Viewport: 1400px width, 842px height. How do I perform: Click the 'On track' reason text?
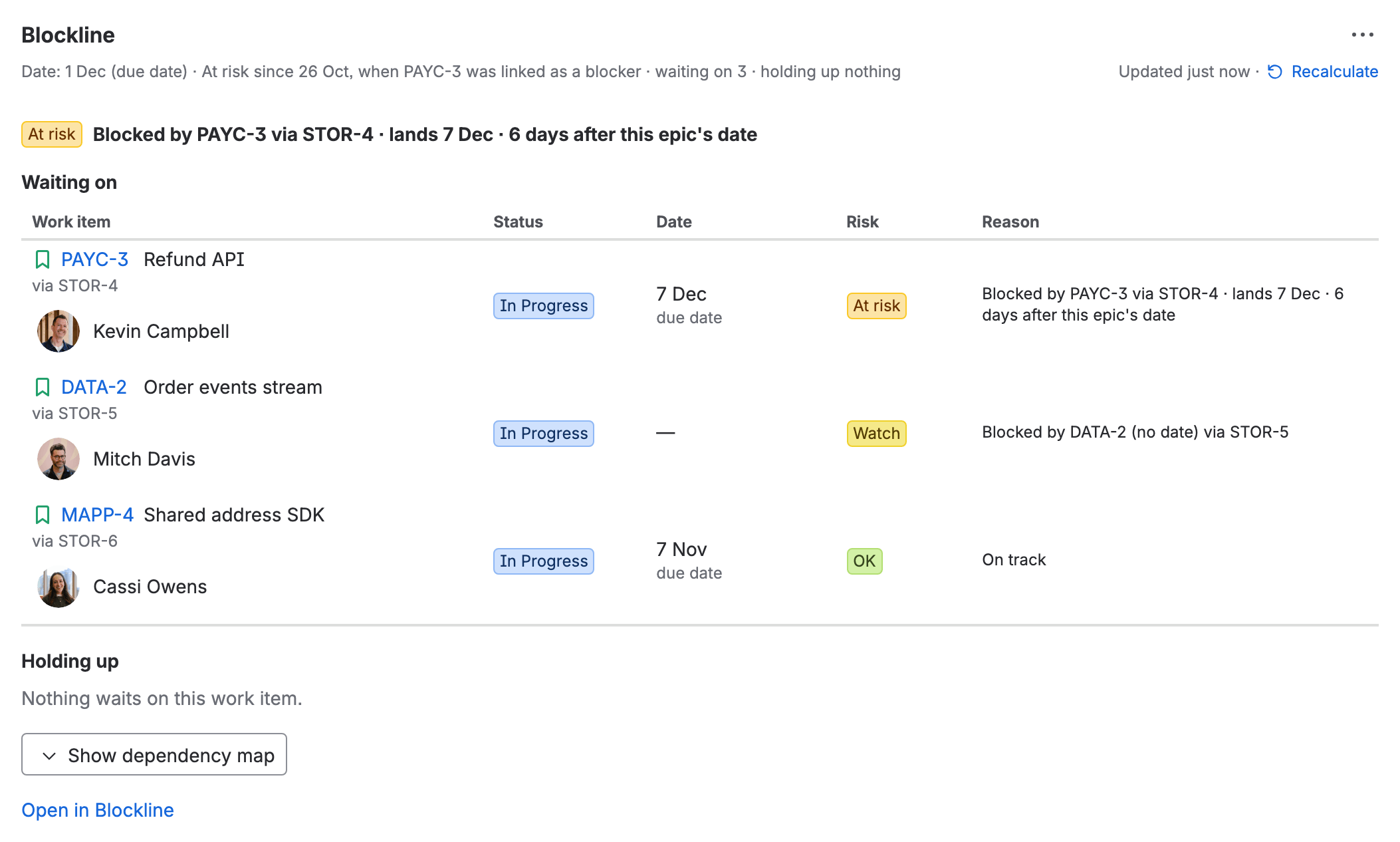coord(1014,560)
